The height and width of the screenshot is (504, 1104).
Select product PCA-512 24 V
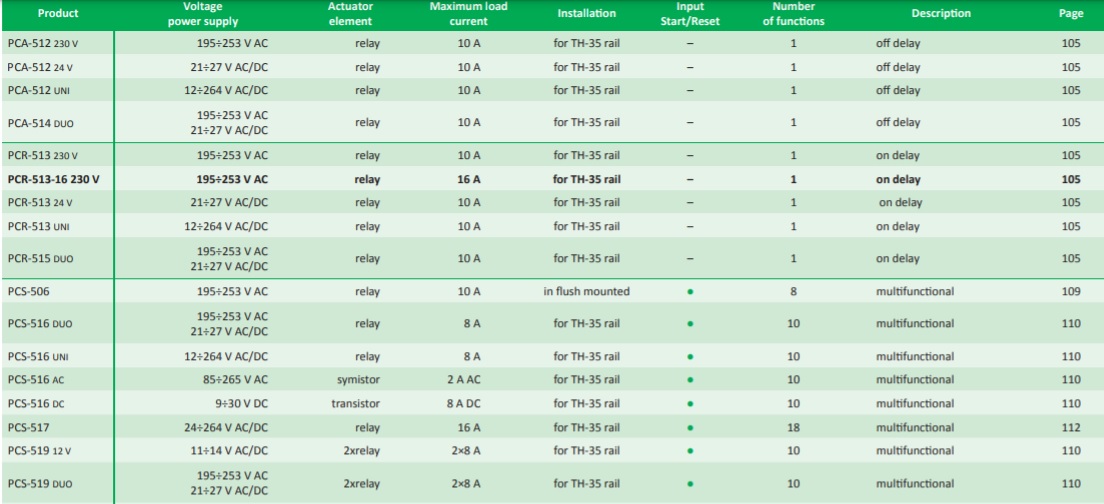pyautogui.click(x=40, y=67)
